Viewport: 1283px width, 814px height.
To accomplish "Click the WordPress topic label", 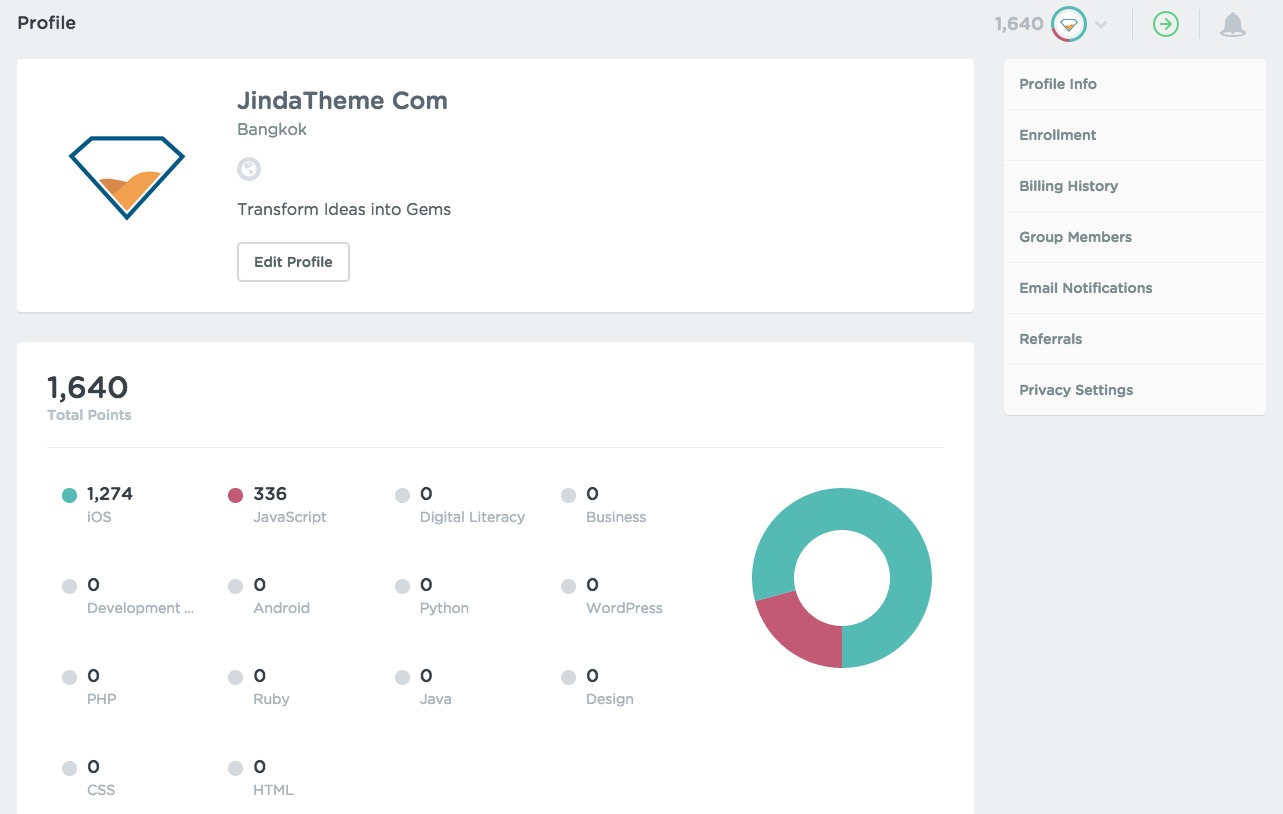I will click(624, 608).
